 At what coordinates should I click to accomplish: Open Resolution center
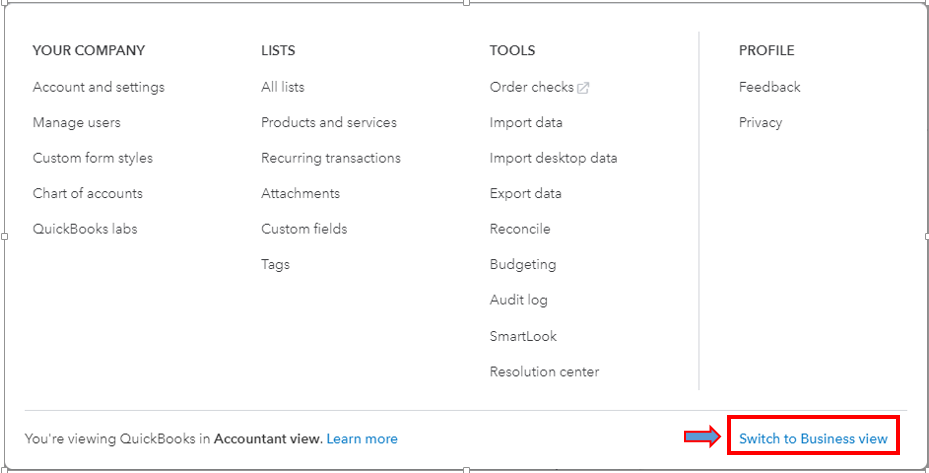tap(544, 372)
